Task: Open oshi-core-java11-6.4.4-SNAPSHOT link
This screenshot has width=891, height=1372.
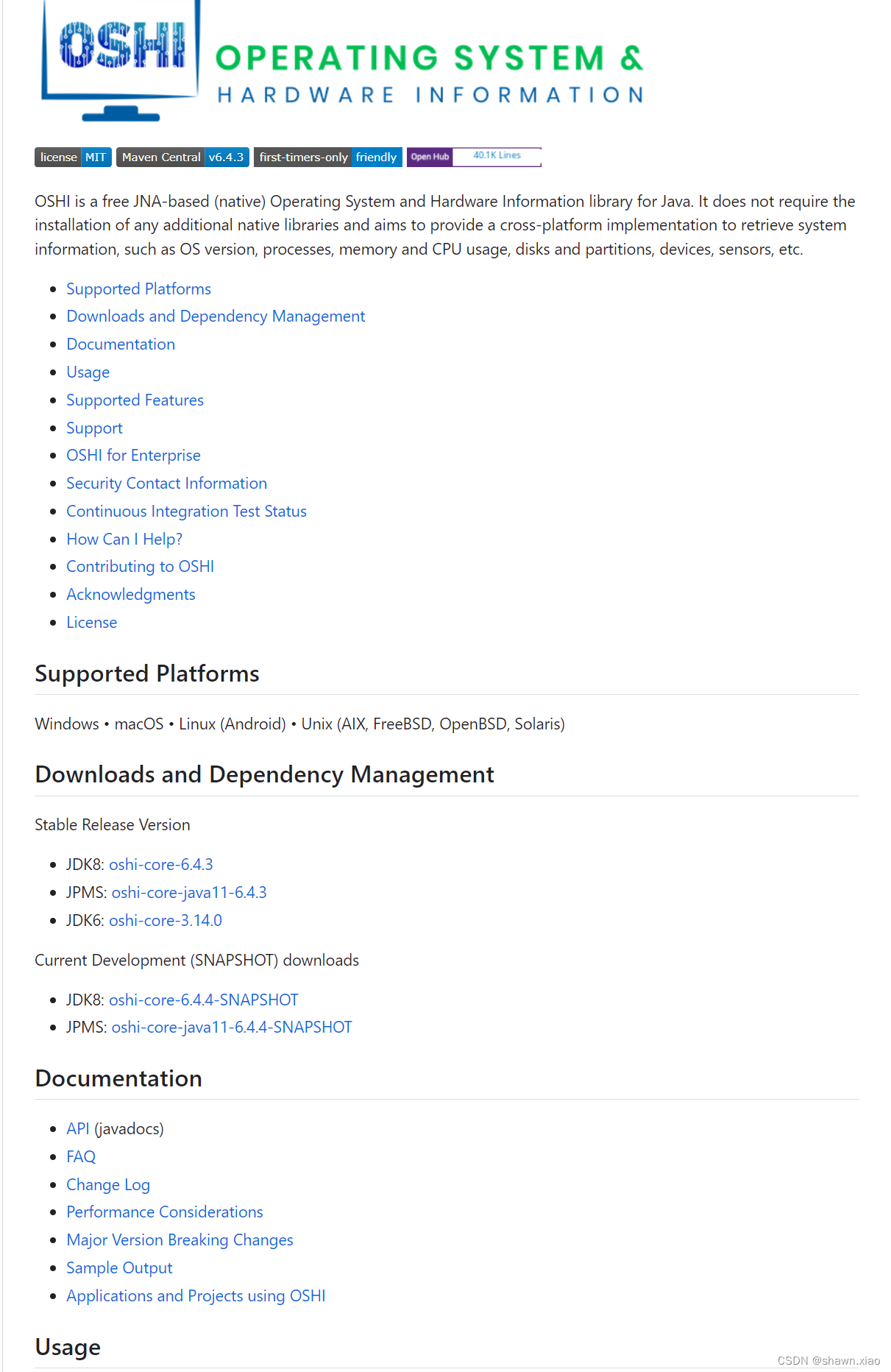Action: point(232,1028)
